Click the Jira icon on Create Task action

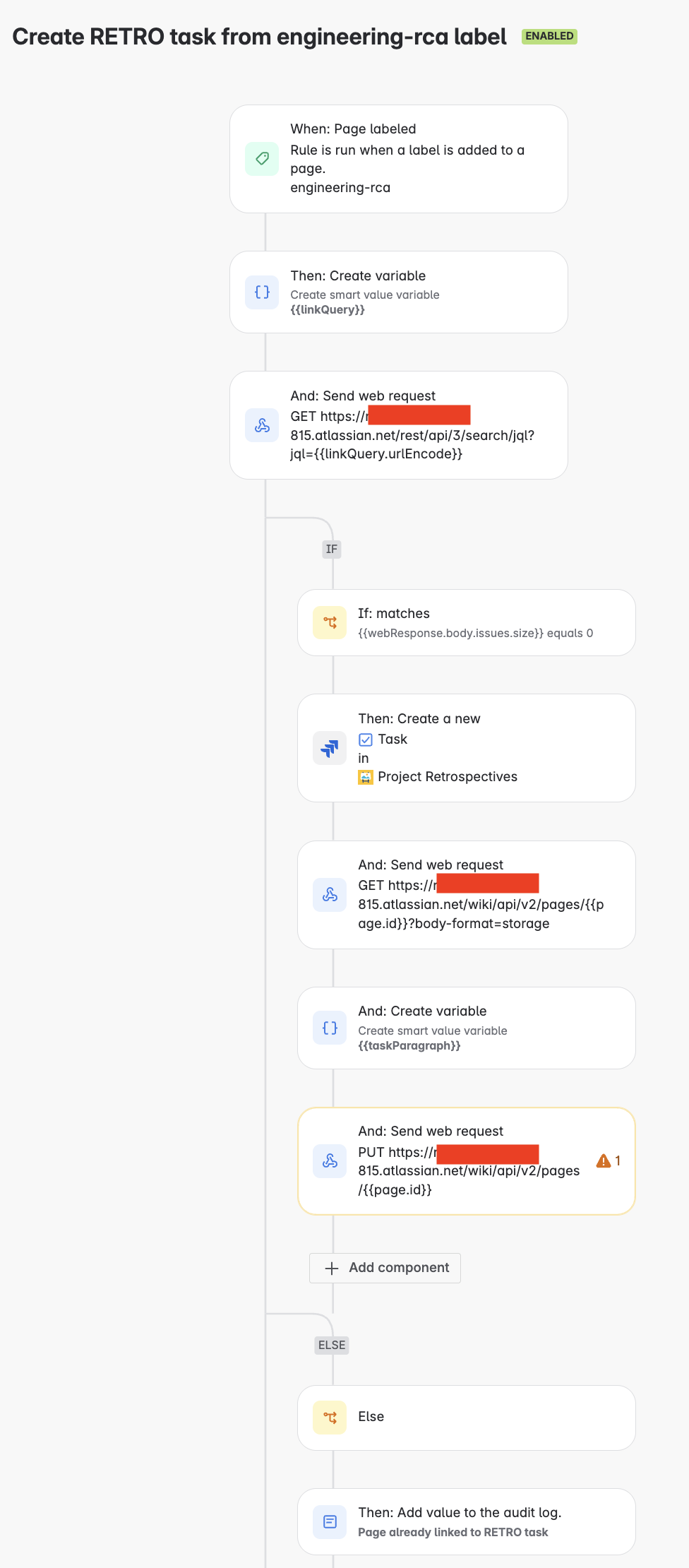click(x=329, y=748)
